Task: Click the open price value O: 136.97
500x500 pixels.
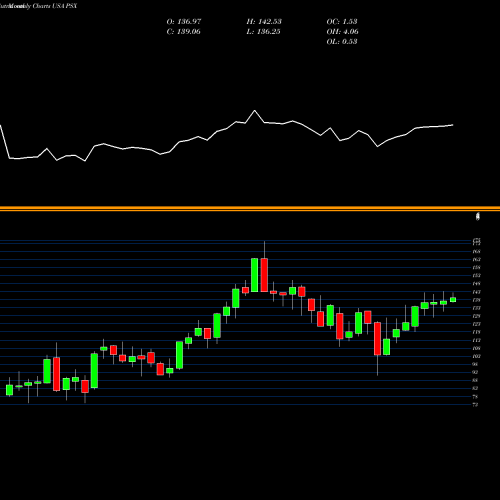Action: click(x=184, y=22)
